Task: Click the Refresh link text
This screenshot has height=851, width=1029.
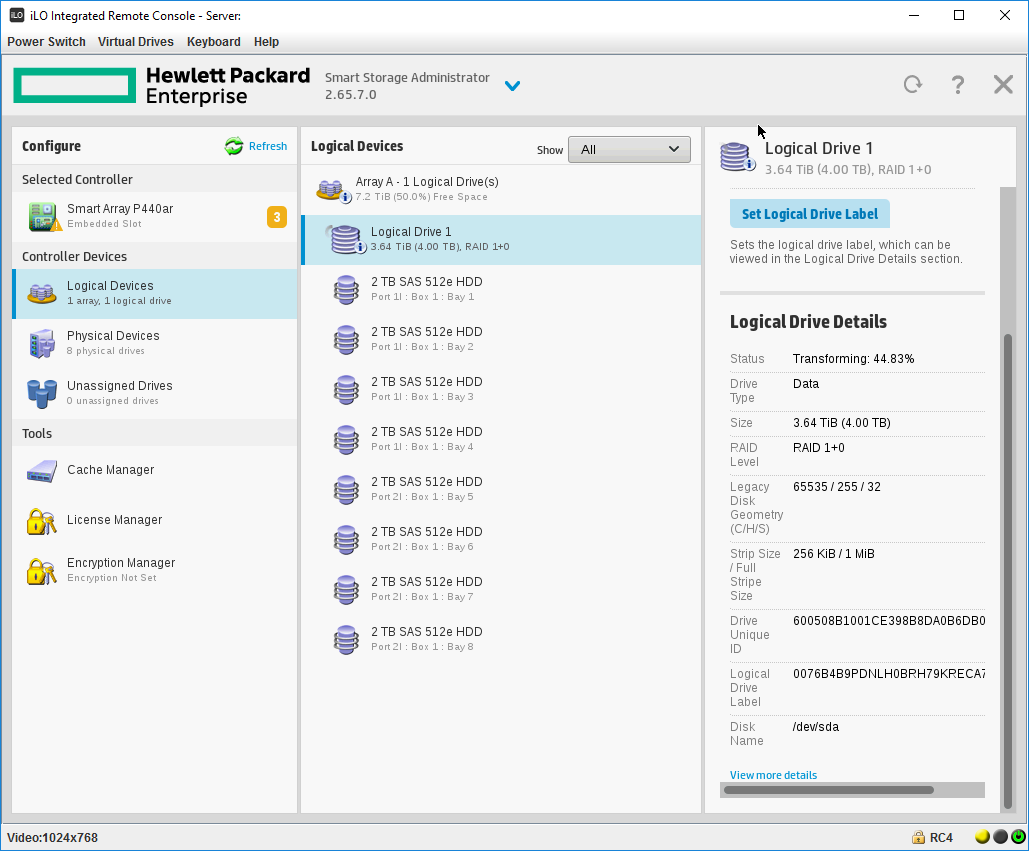Action: [x=268, y=146]
